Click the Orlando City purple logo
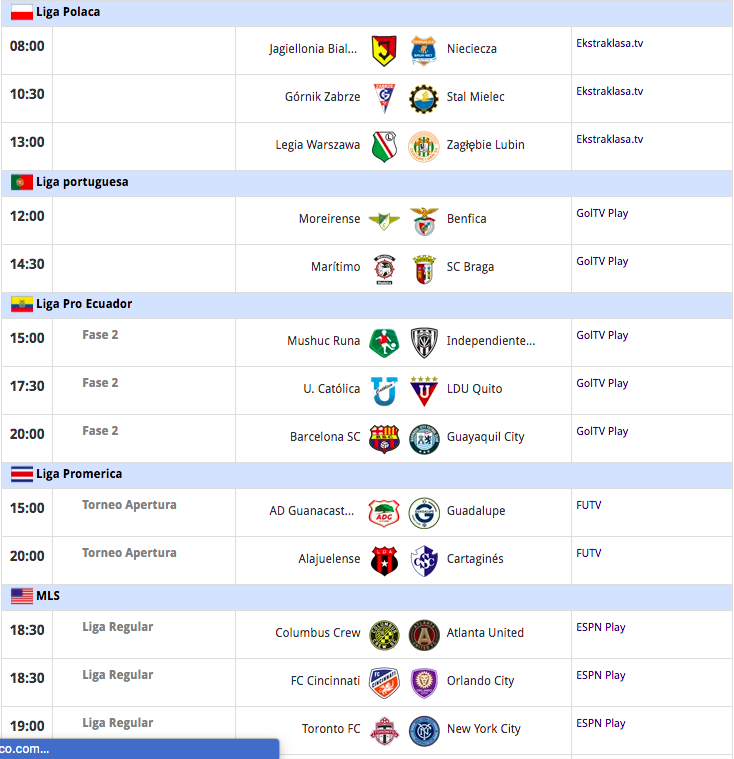734x759 pixels. [x=424, y=683]
